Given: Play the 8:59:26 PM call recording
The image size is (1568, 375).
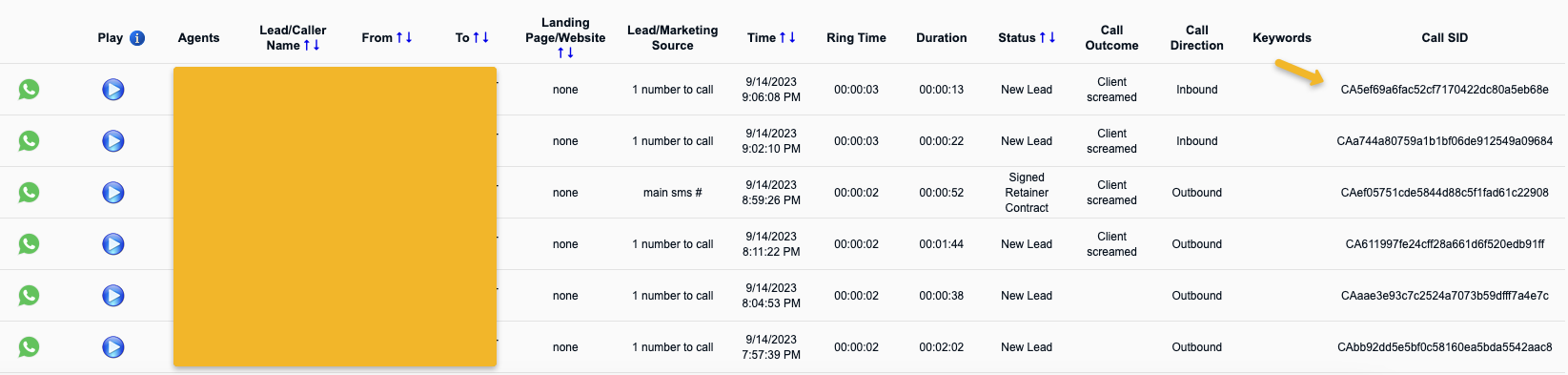Looking at the screenshot, I should click(113, 193).
